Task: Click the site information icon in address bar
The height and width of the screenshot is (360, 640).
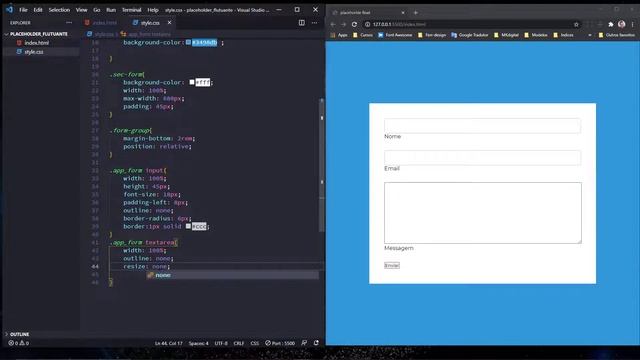Action: [367, 24]
